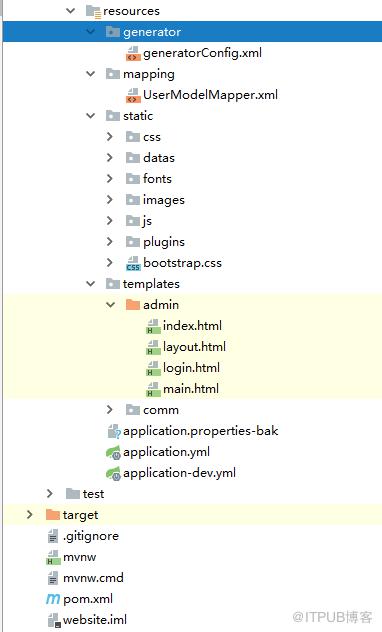Click UserModelMapper.xml file icon
The width and height of the screenshot is (382, 632).
tap(133, 95)
